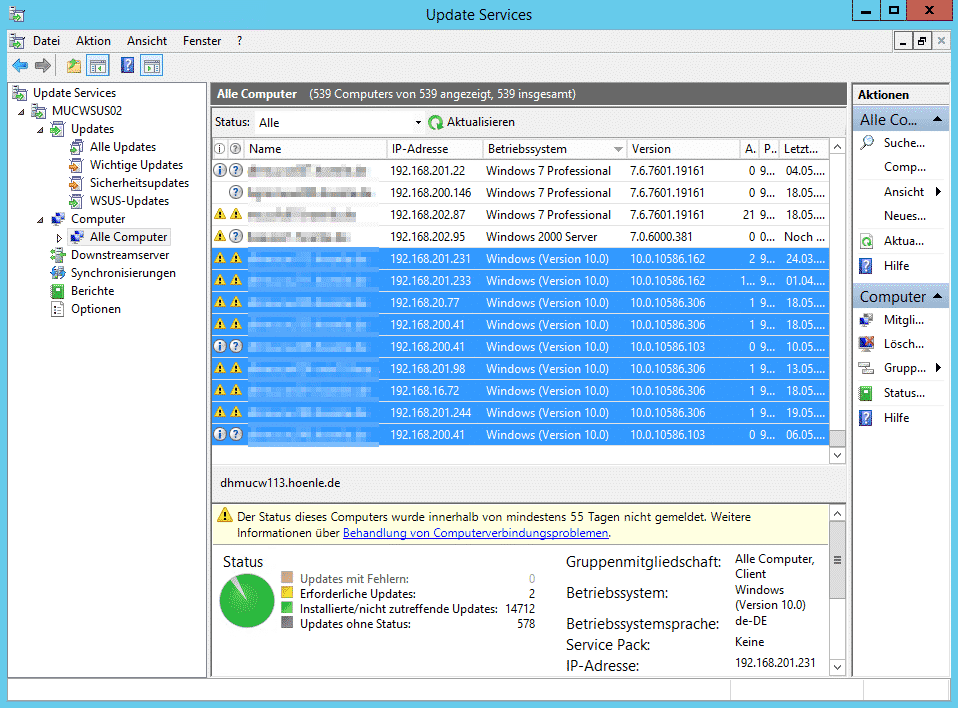Sort by Version column header

click(682, 149)
